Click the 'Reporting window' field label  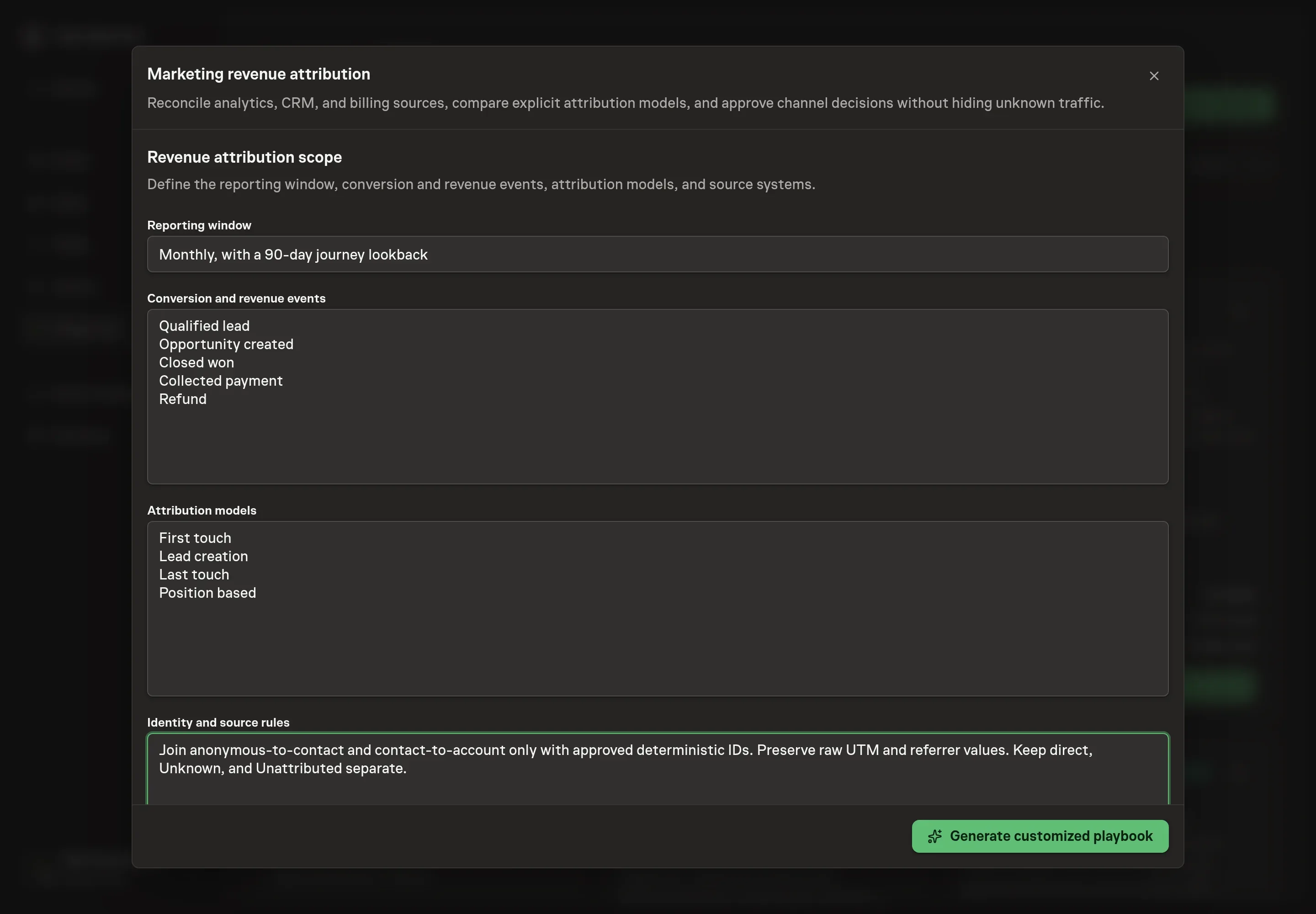click(x=199, y=225)
